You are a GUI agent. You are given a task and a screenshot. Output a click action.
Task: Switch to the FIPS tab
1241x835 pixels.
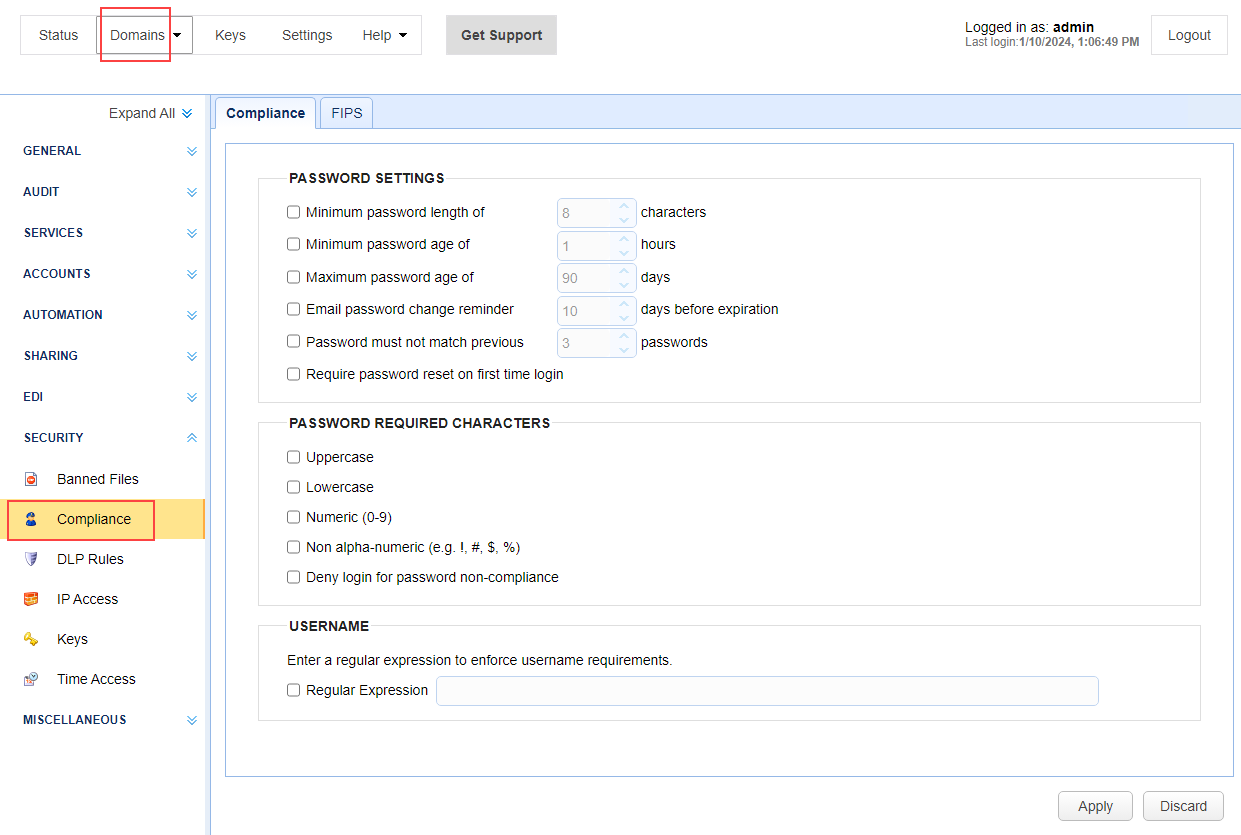pos(346,113)
